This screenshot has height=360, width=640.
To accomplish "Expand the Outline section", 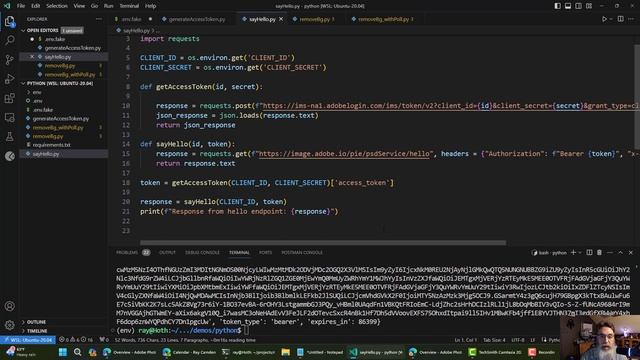I will pyautogui.click(x=36, y=322).
